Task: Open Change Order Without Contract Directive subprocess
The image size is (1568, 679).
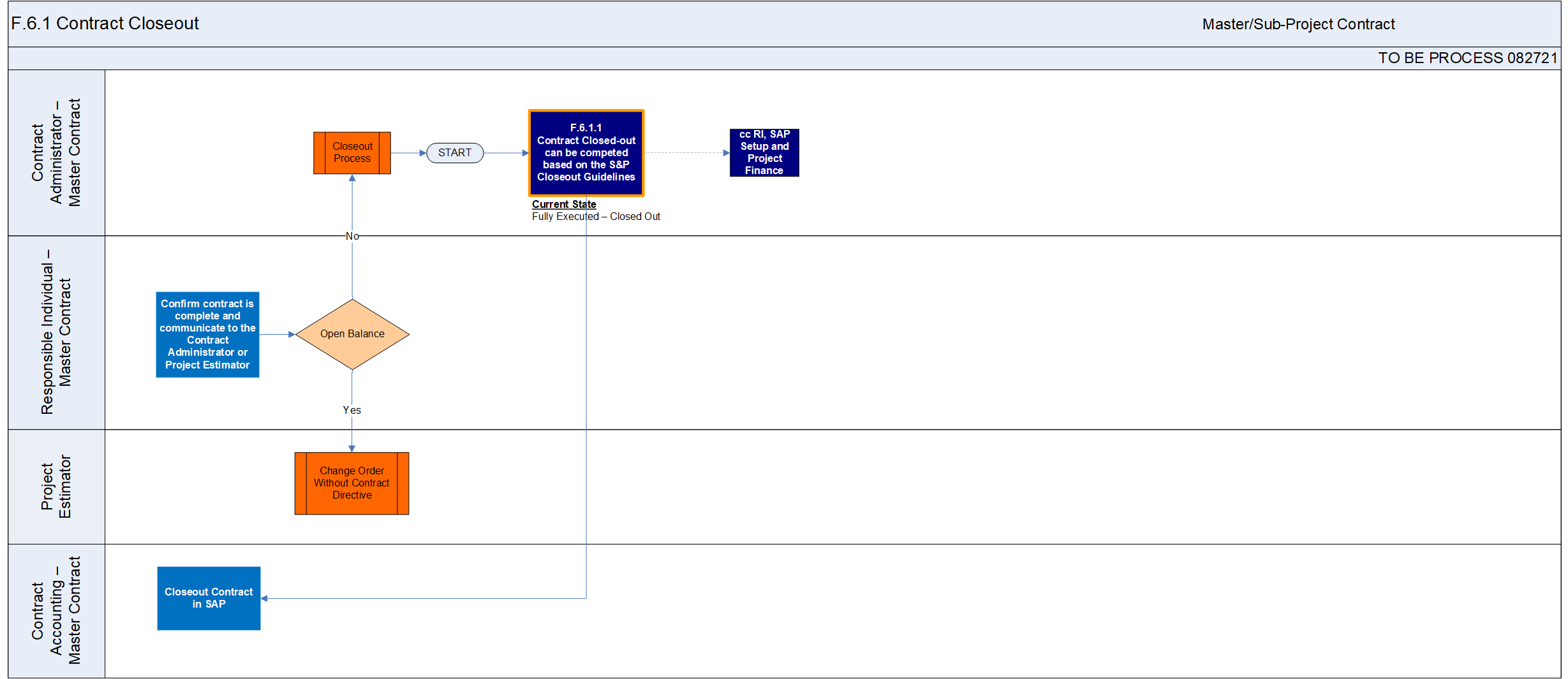Action: click(x=351, y=483)
